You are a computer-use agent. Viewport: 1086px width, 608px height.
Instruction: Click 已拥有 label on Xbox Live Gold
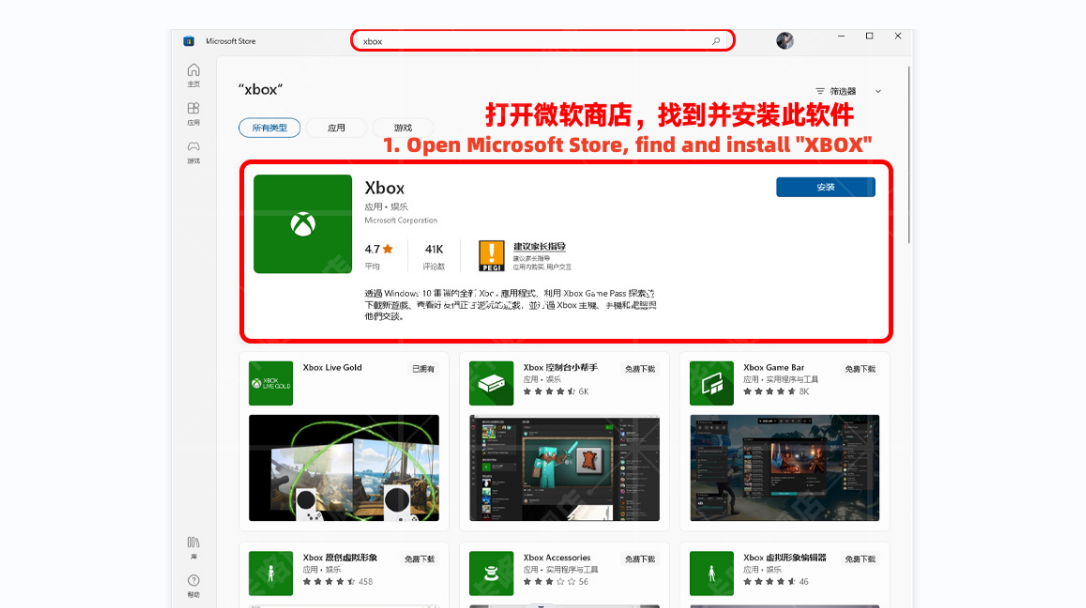(x=423, y=369)
